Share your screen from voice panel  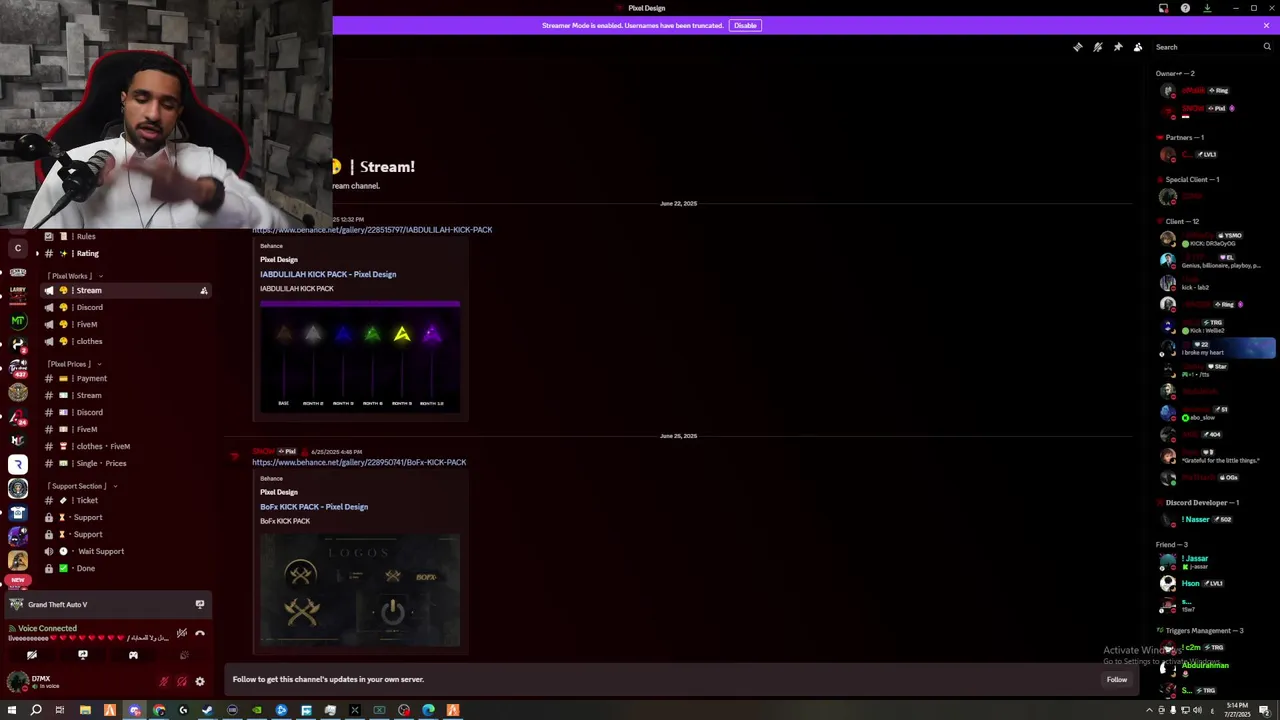[83, 655]
